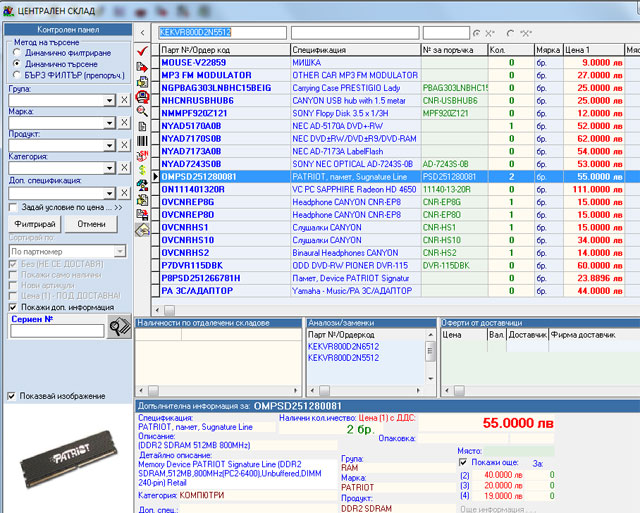Select БЪРЗ ФИЛТЪР radio option
The image size is (640, 513).
tap(16, 75)
